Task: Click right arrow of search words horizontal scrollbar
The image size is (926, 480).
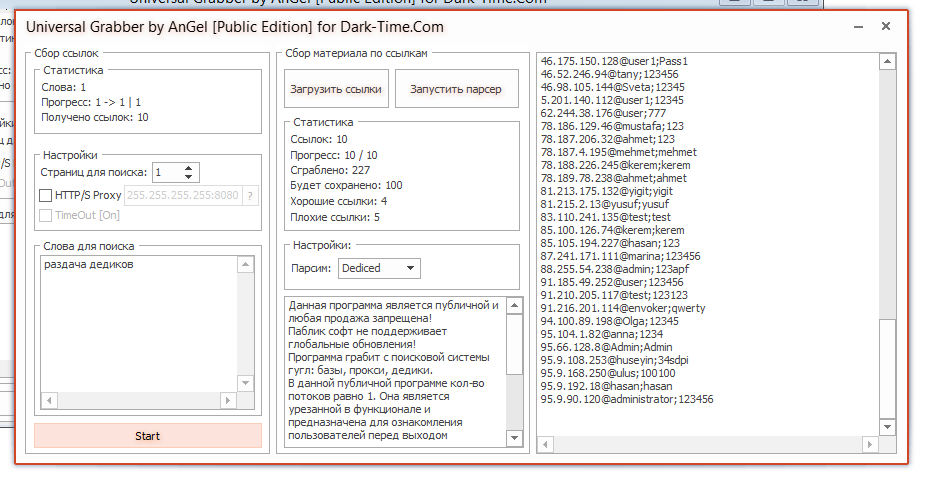Action: (x=228, y=400)
